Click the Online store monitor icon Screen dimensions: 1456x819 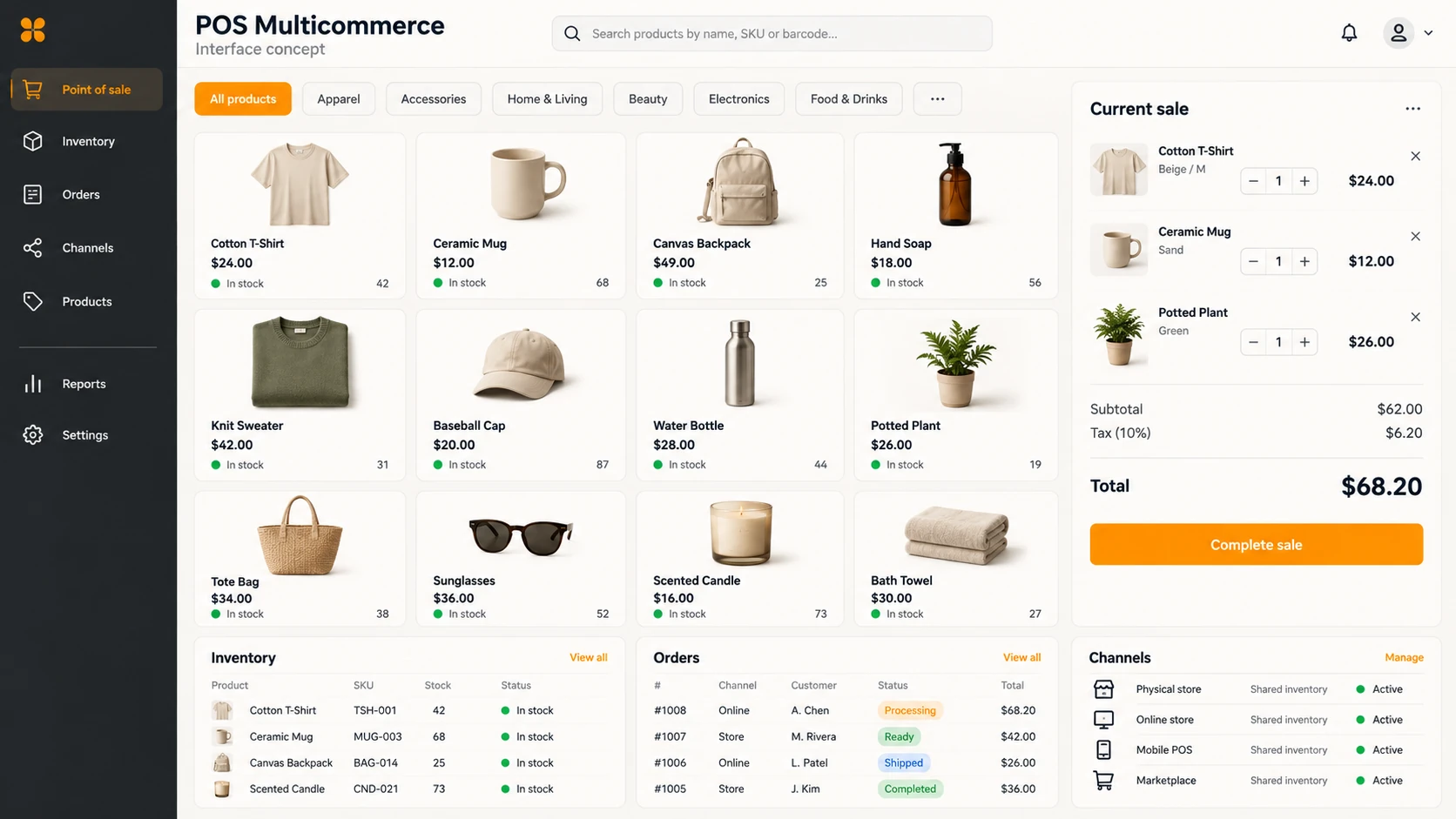(x=1103, y=720)
